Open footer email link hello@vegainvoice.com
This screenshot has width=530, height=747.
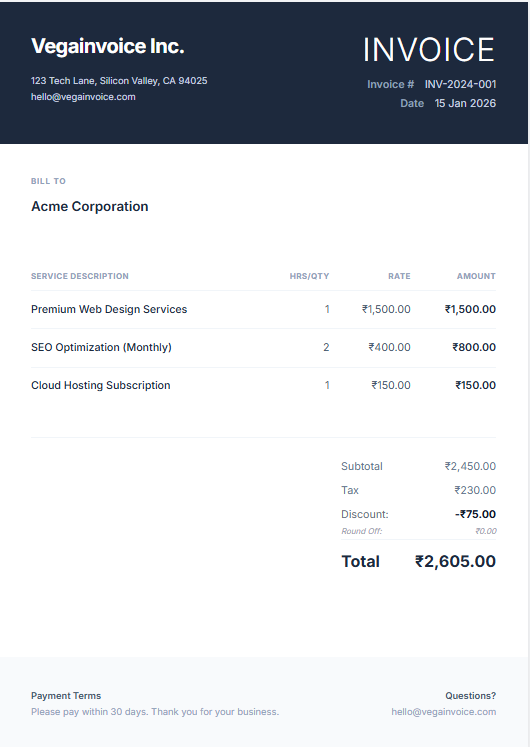click(x=444, y=712)
